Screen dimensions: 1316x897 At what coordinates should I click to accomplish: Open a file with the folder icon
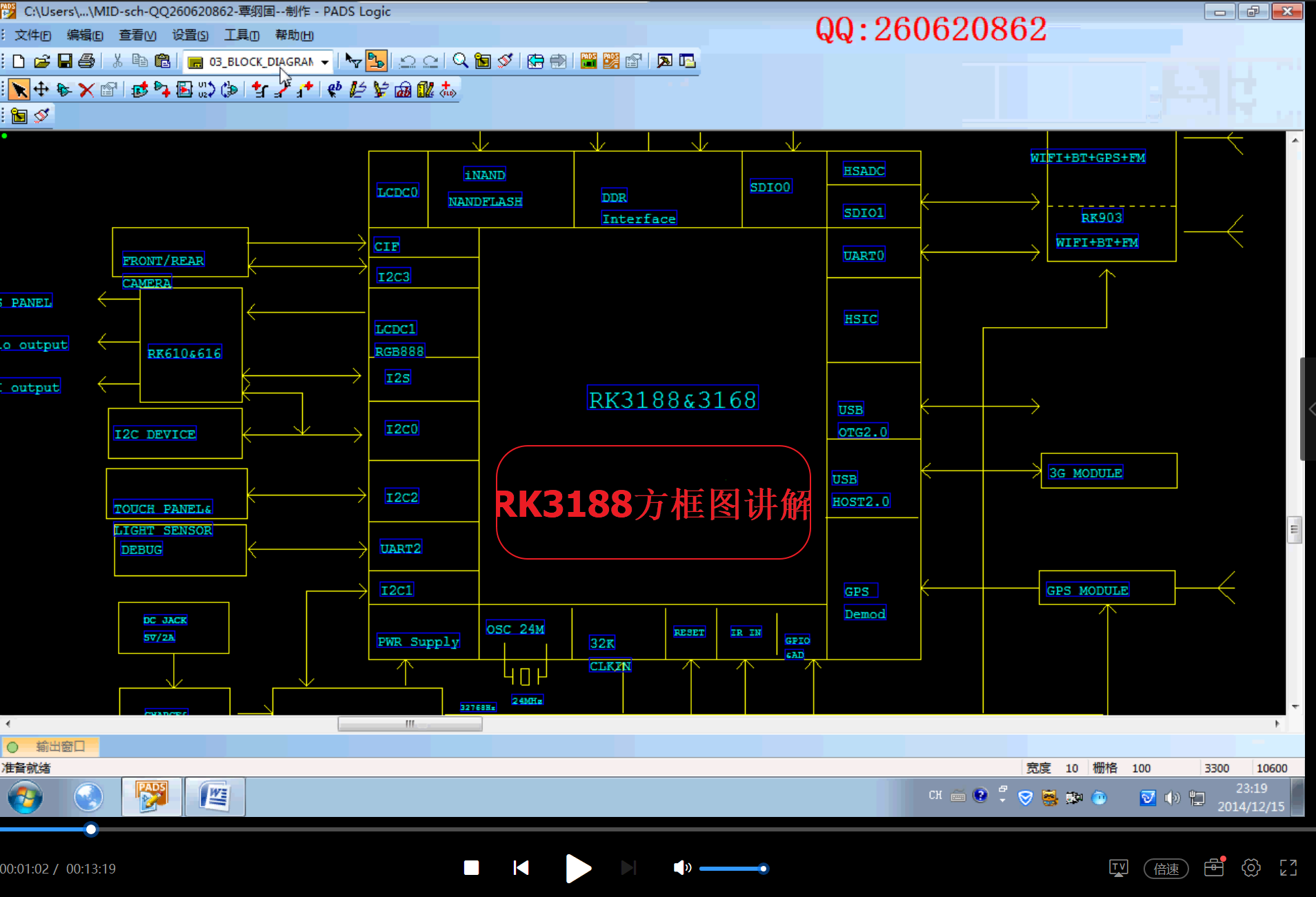pyautogui.click(x=42, y=61)
